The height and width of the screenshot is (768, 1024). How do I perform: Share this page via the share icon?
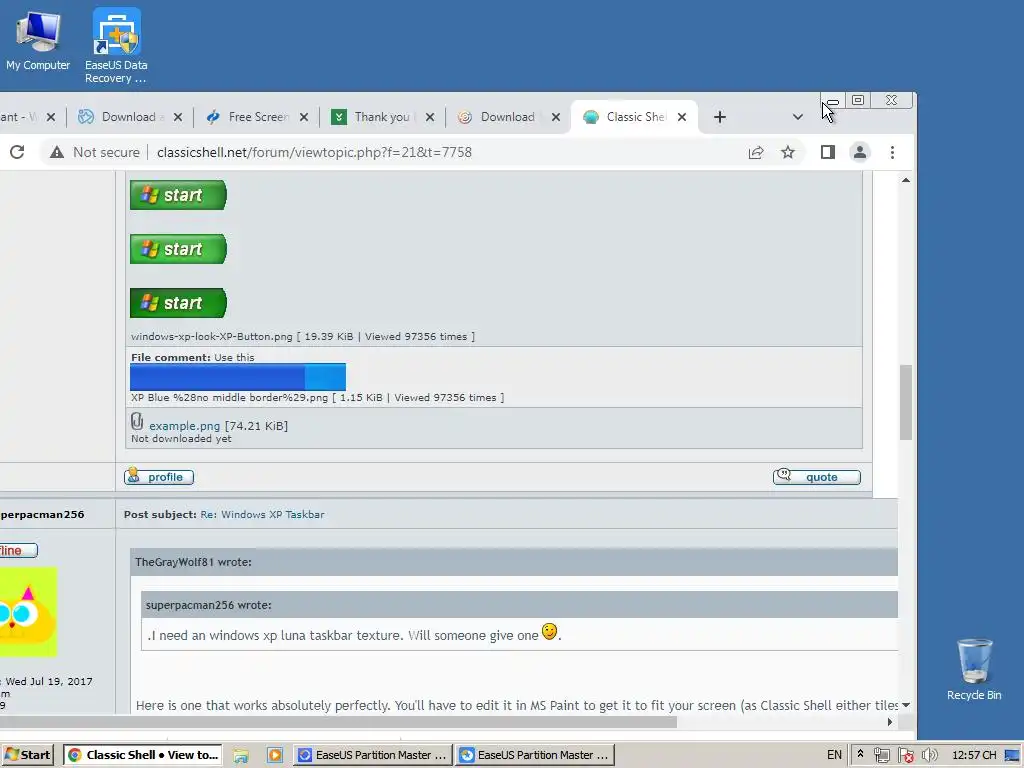pyautogui.click(x=756, y=152)
